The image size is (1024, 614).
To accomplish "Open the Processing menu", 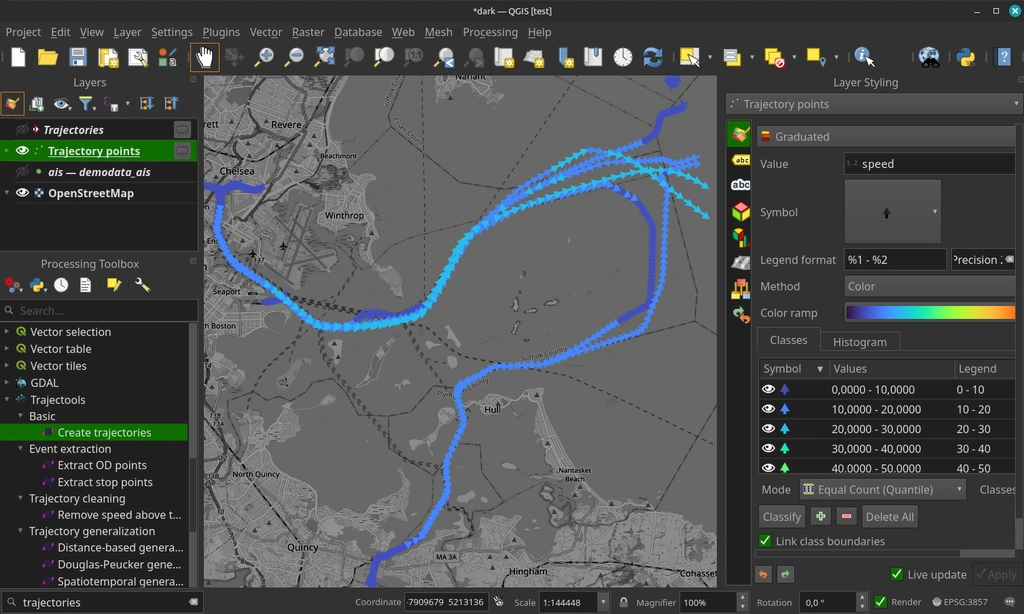I will pos(490,32).
